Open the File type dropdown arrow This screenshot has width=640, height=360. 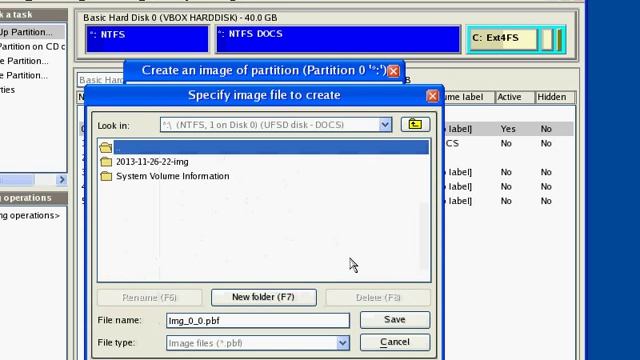tap(343, 343)
